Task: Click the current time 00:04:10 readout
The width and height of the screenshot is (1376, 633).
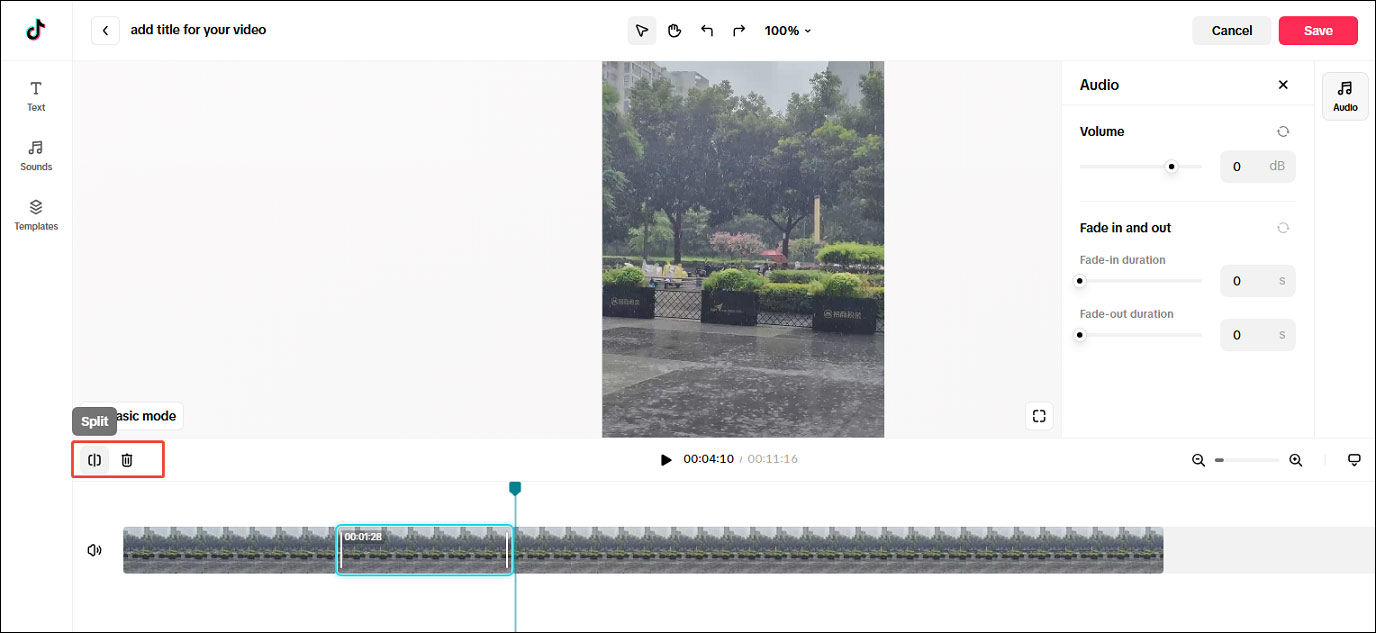Action: (709, 460)
